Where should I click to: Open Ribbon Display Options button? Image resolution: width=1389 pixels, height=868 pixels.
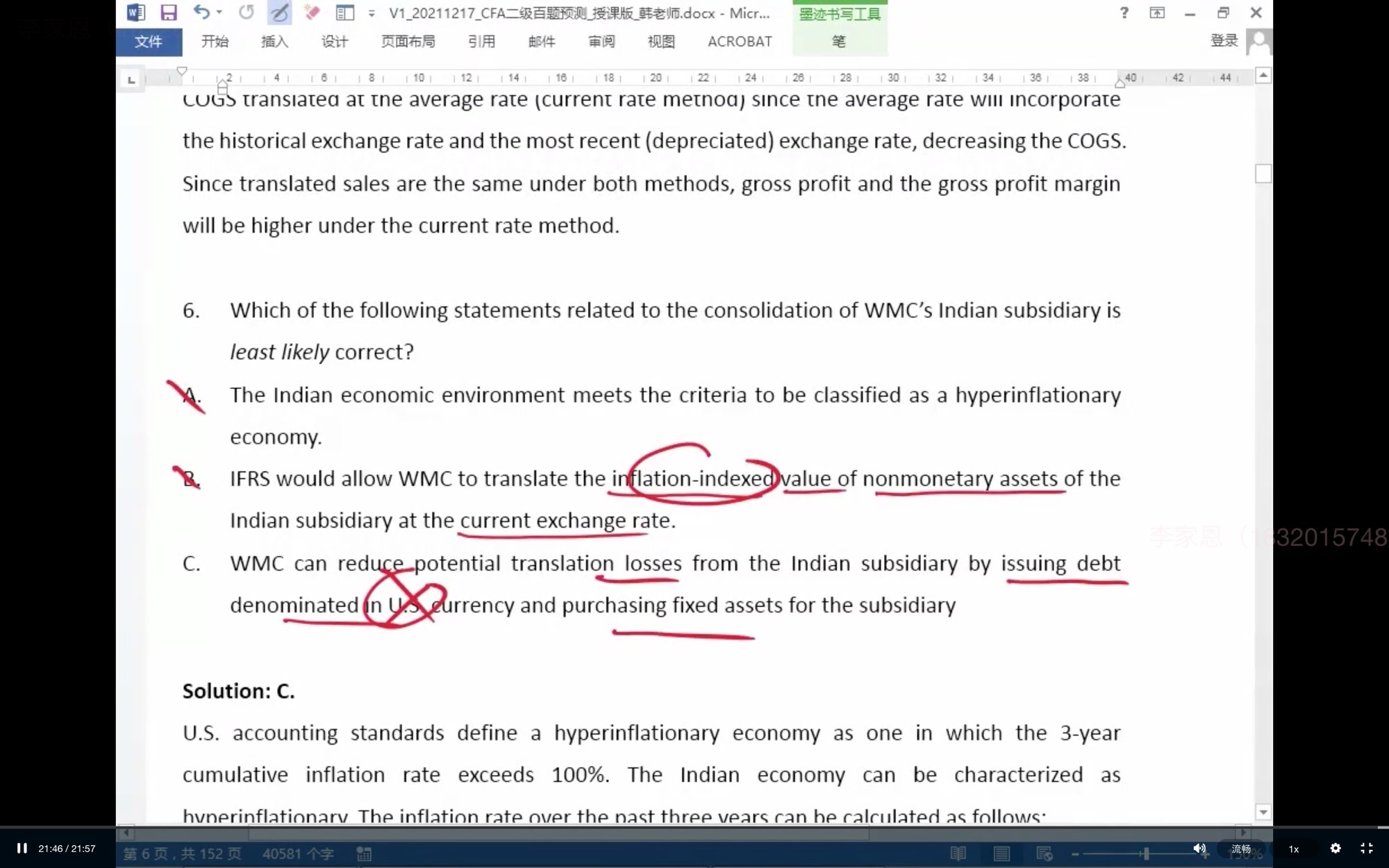(x=1157, y=12)
